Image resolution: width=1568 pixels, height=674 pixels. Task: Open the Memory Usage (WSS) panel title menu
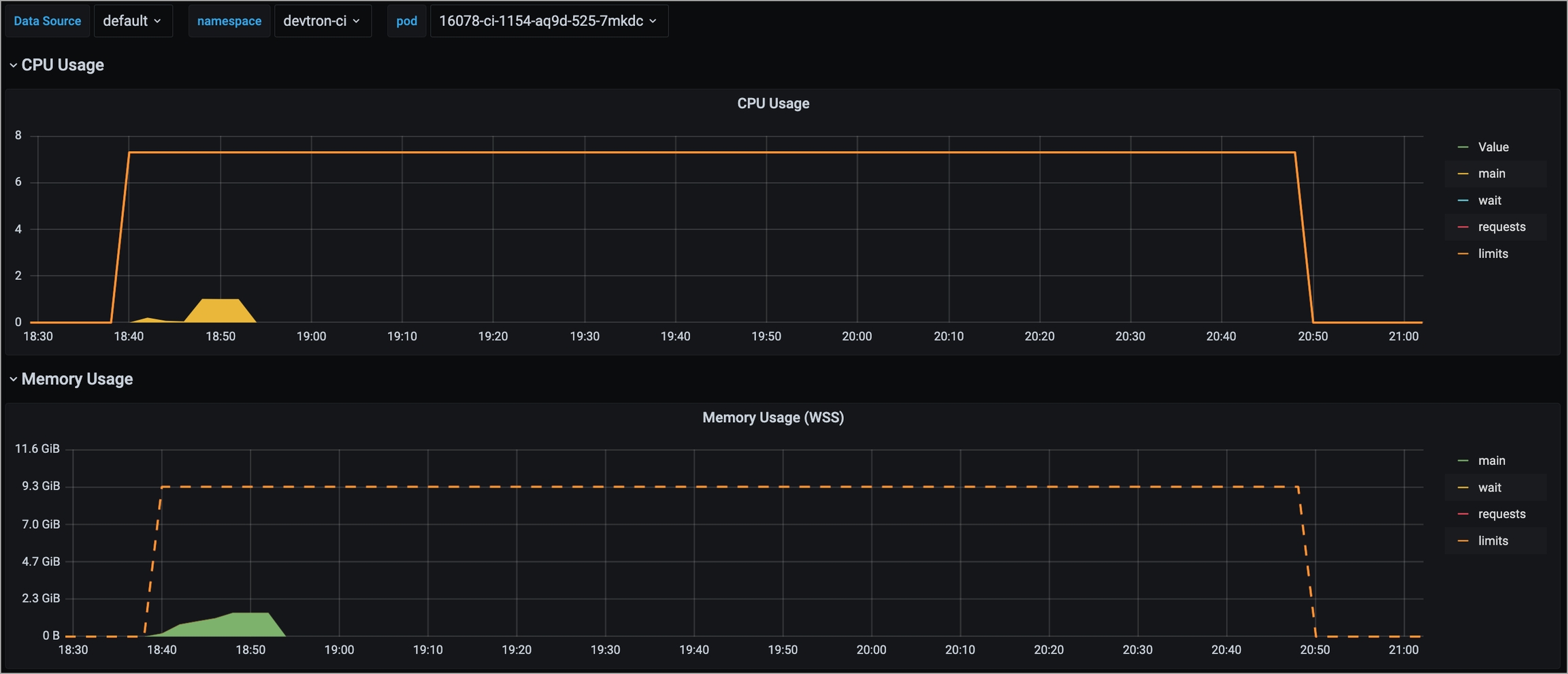click(772, 417)
